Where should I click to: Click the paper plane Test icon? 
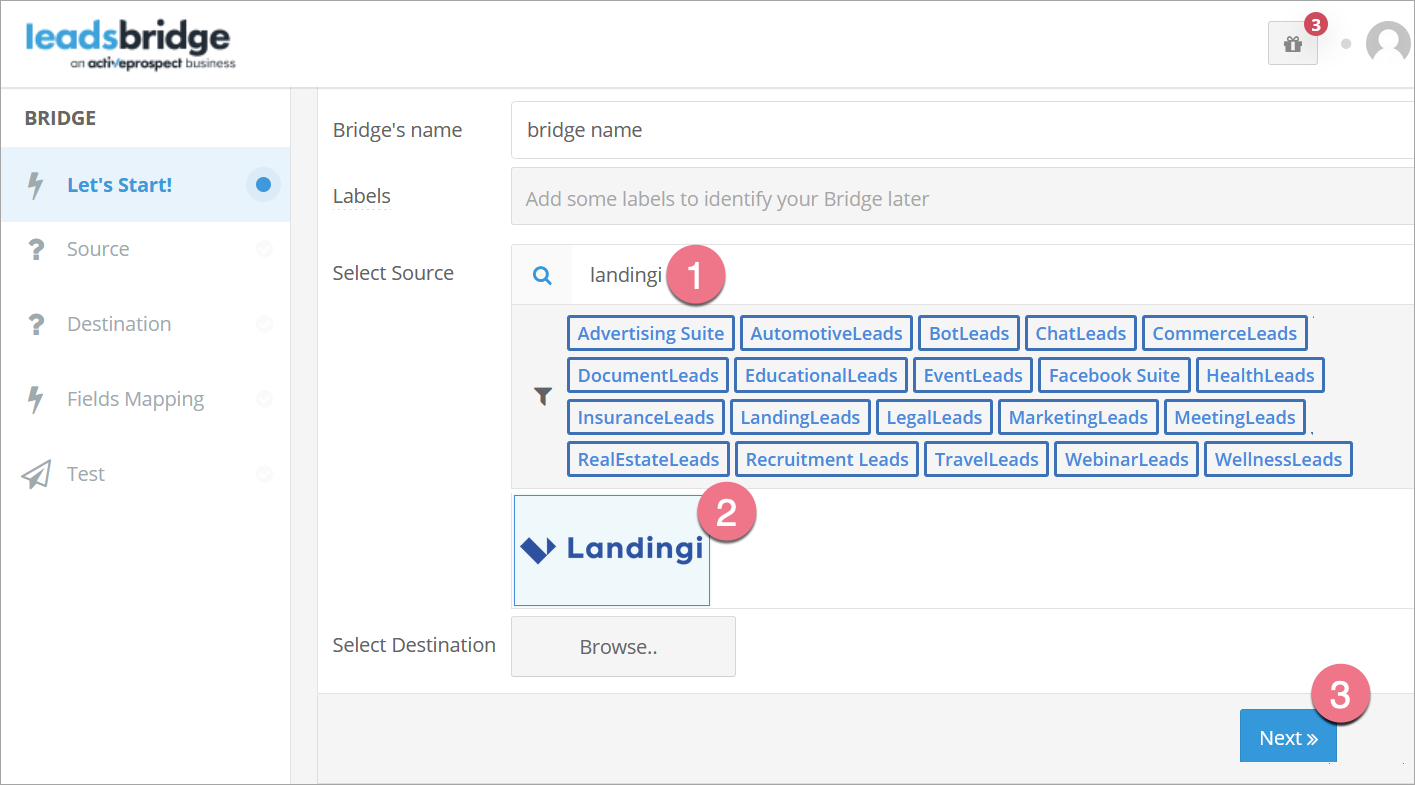(36, 474)
